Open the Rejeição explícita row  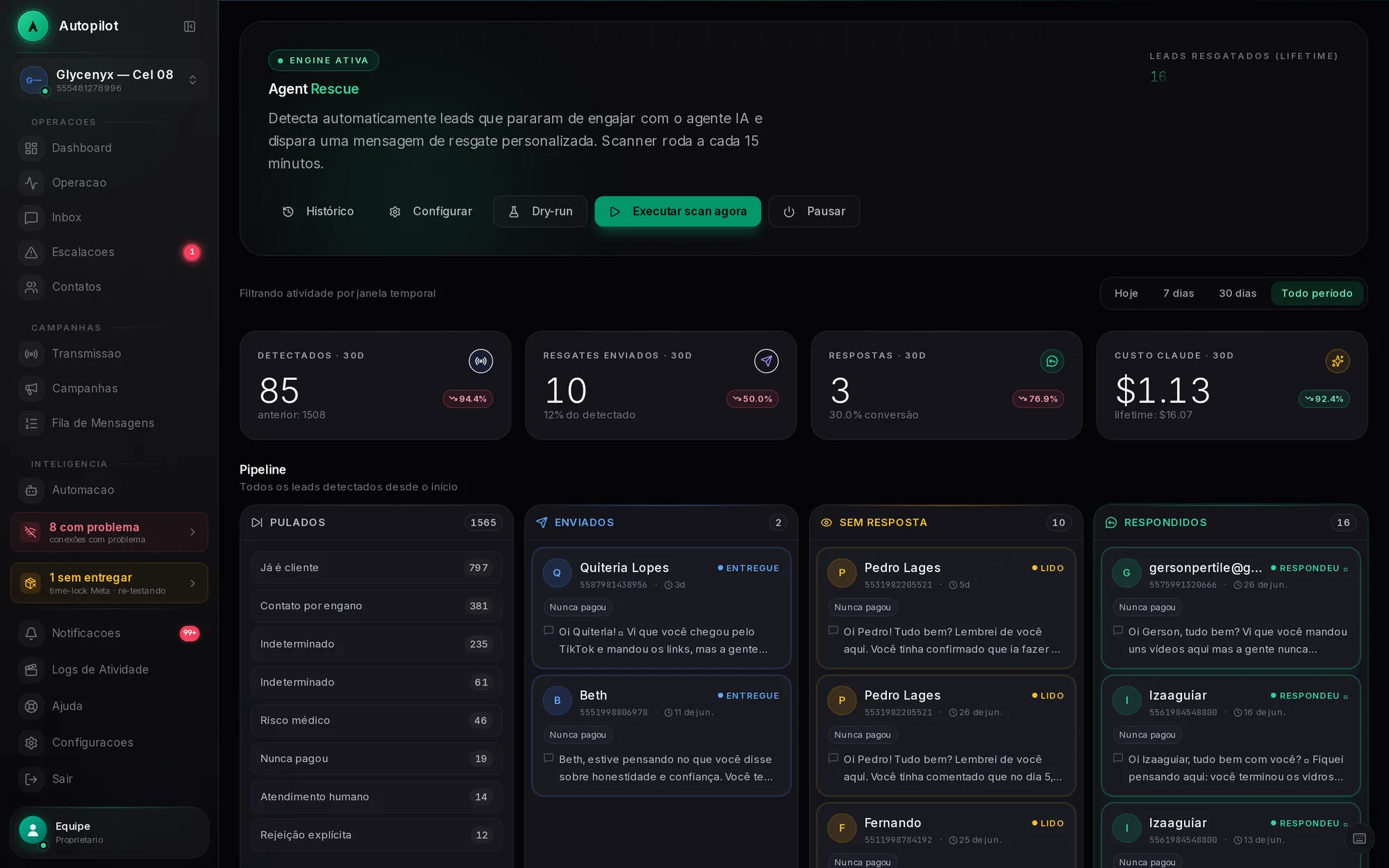click(x=376, y=835)
